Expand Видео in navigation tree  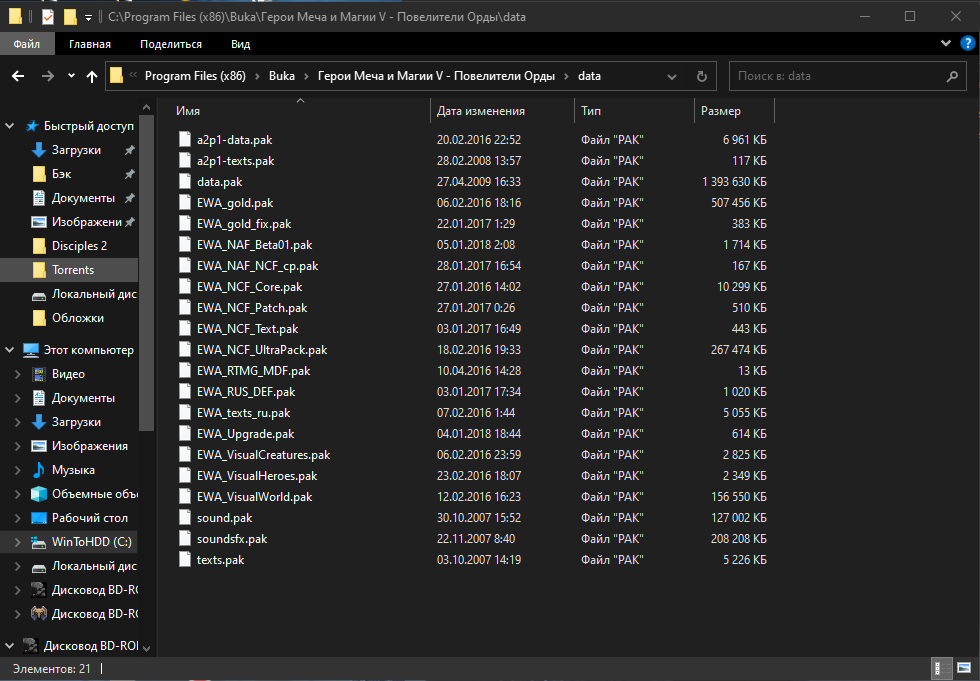click(x=18, y=374)
